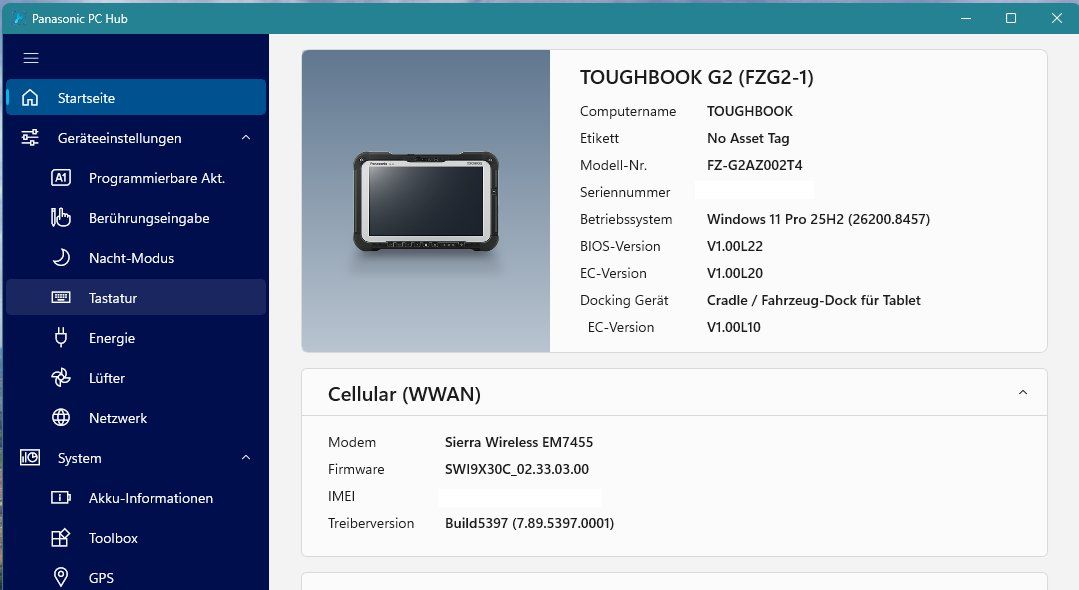Click the Geräteeinstellungen sliders icon
The height and width of the screenshot is (590, 1079).
coord(30,138)
